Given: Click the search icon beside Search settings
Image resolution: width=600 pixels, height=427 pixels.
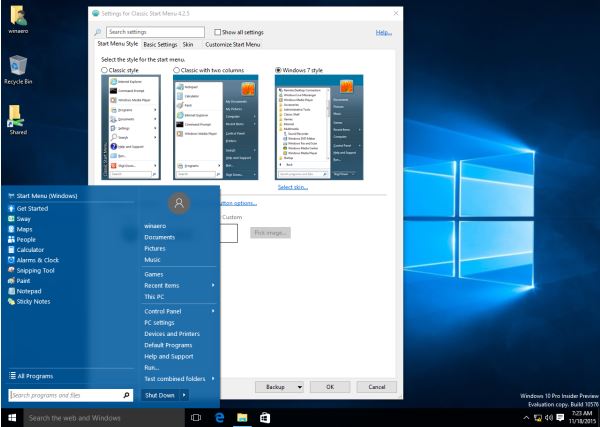Looking at the screenshot, I should pyautogui.click(x=98, y=32).
